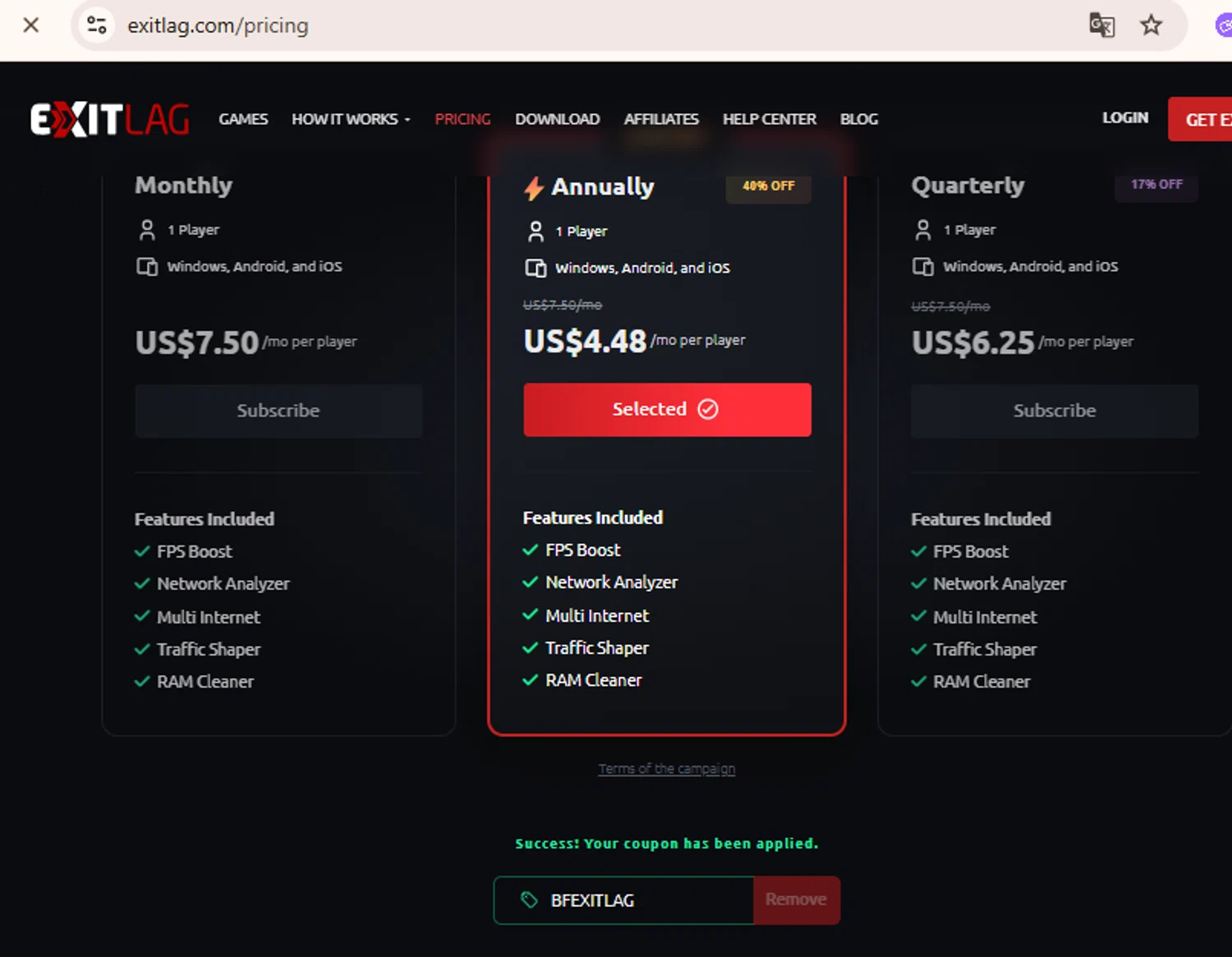Open the Games page

tap(243, 119)
